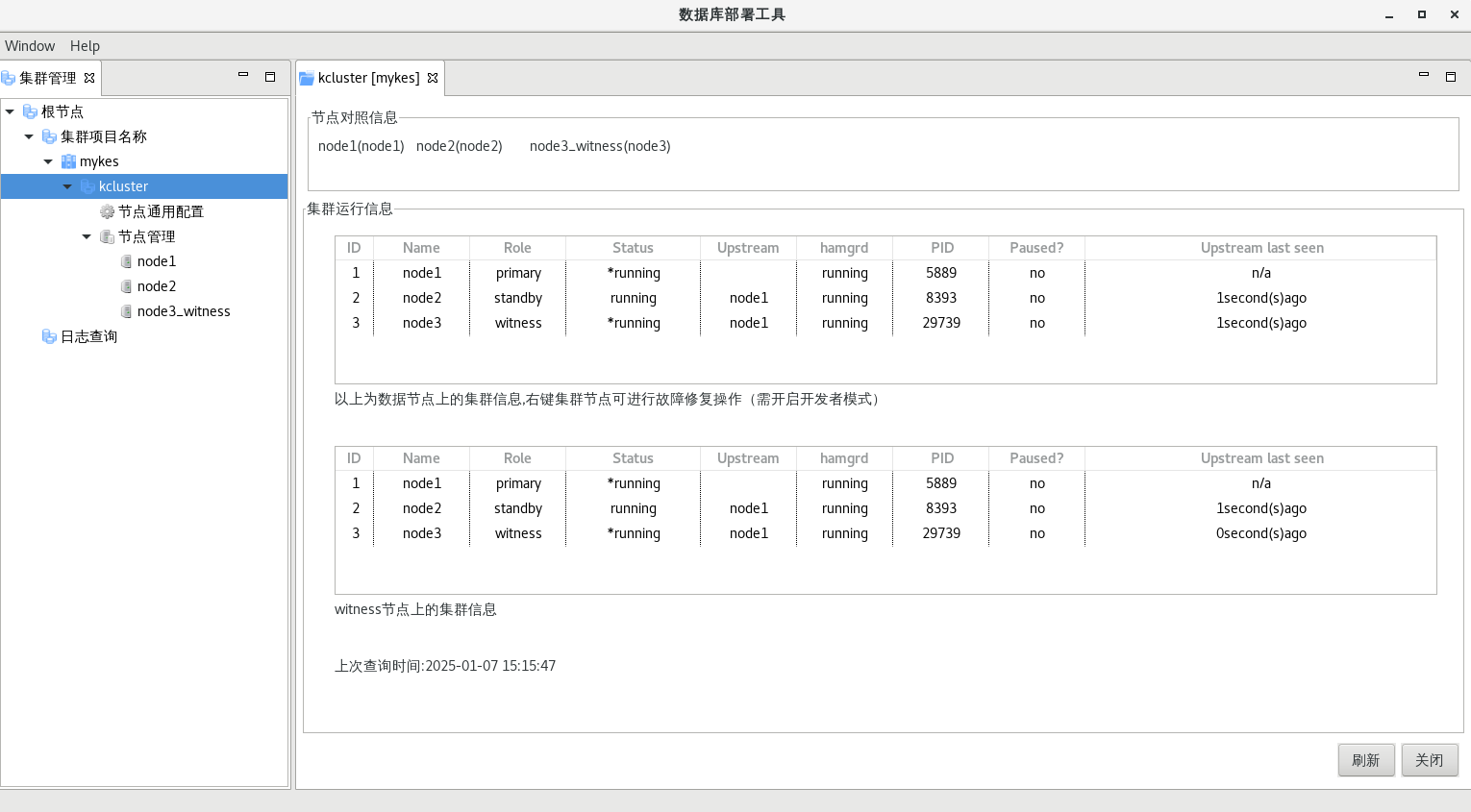Click the 日志查询 icon in tree
This screenshot has width=1471, height=812.
point(49,336)
